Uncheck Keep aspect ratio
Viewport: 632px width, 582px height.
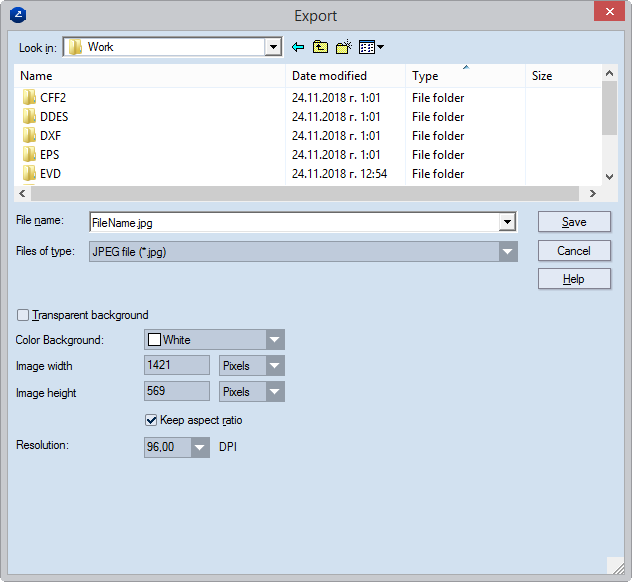[152, 420]
